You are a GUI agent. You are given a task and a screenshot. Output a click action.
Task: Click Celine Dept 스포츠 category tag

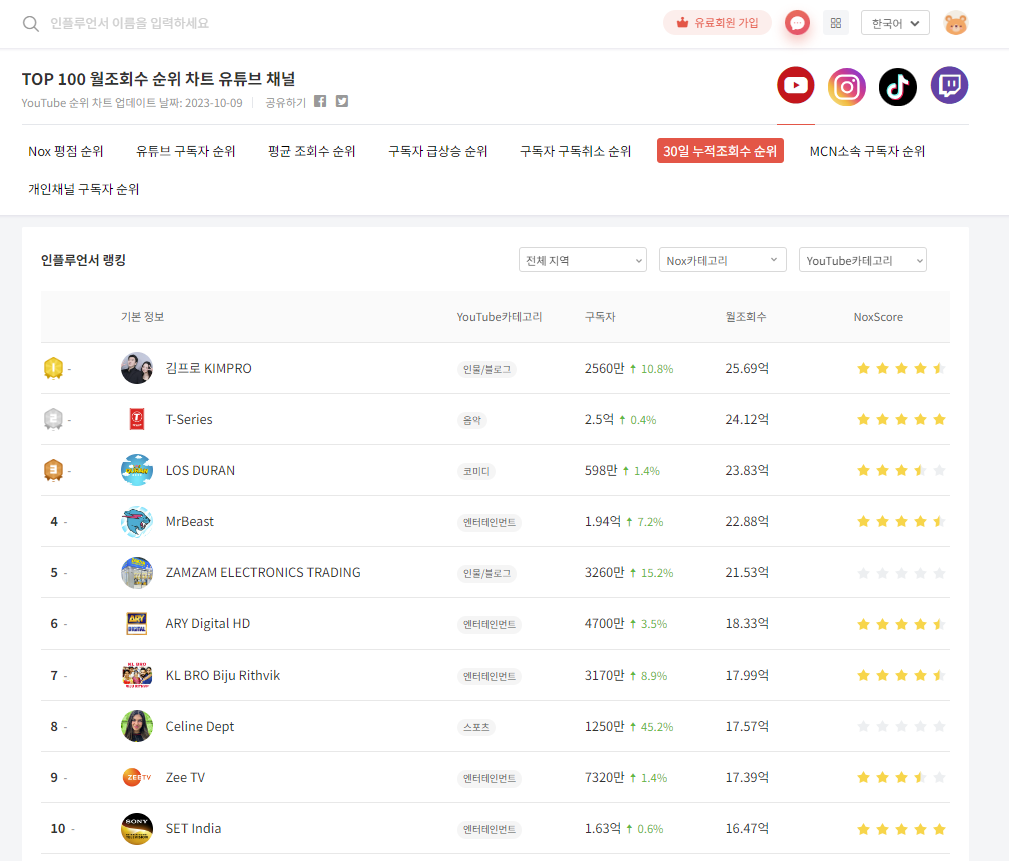[476, 727]
